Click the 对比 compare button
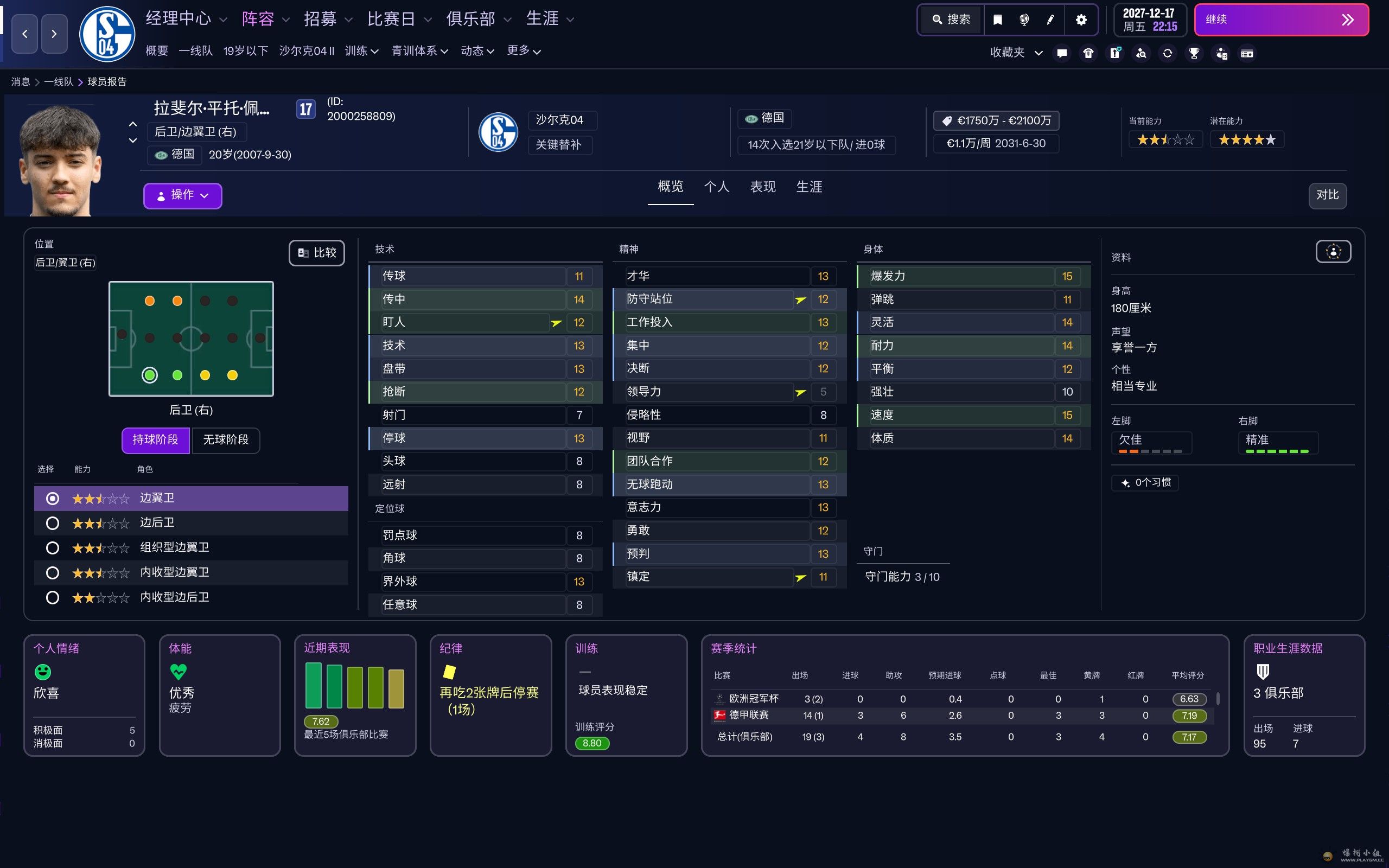Viewport: 1389px width, 868px height. click(x=1327, y=196)
